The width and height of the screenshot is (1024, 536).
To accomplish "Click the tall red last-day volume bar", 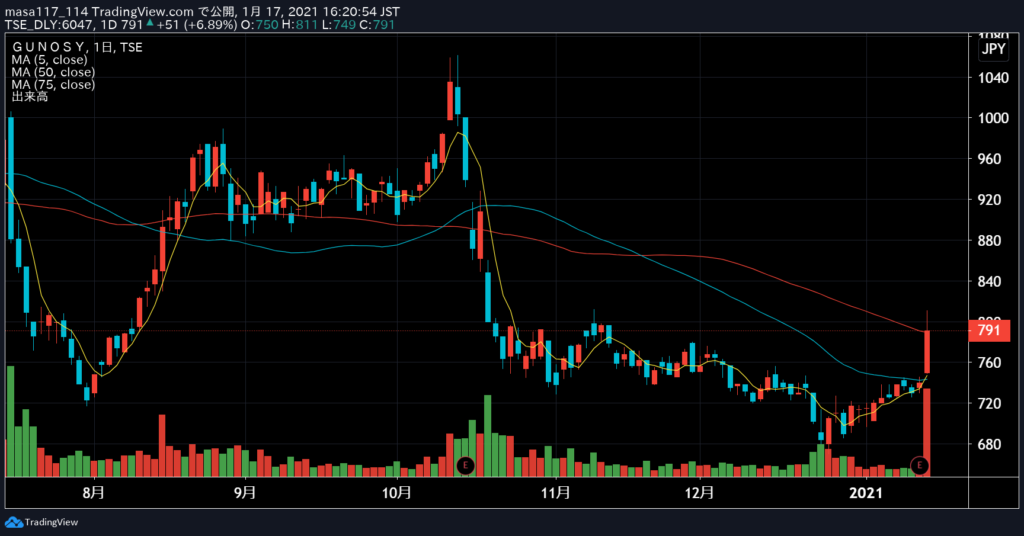I will [x=926, y=432].
